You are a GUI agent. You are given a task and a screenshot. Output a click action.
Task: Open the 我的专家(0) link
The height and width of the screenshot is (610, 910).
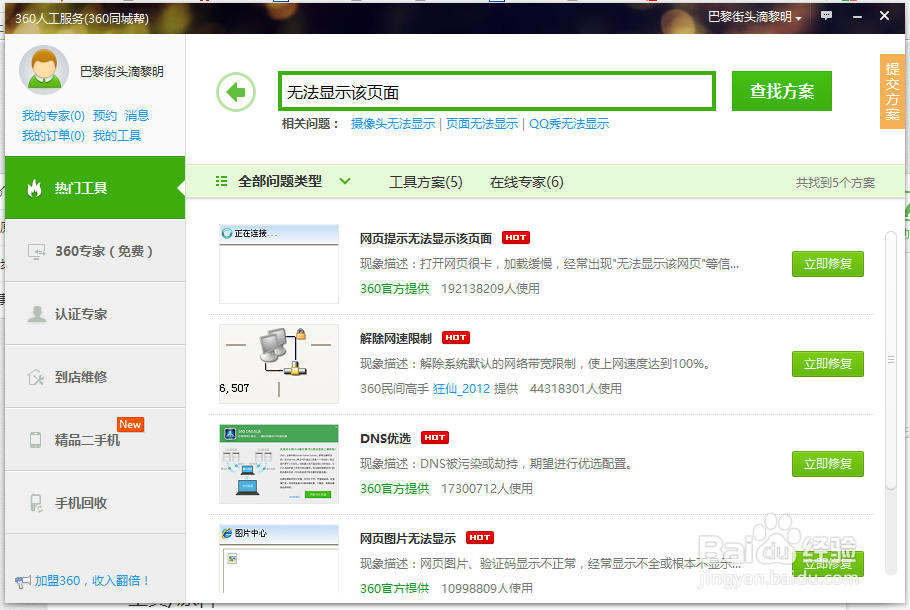tap(53, 115)
